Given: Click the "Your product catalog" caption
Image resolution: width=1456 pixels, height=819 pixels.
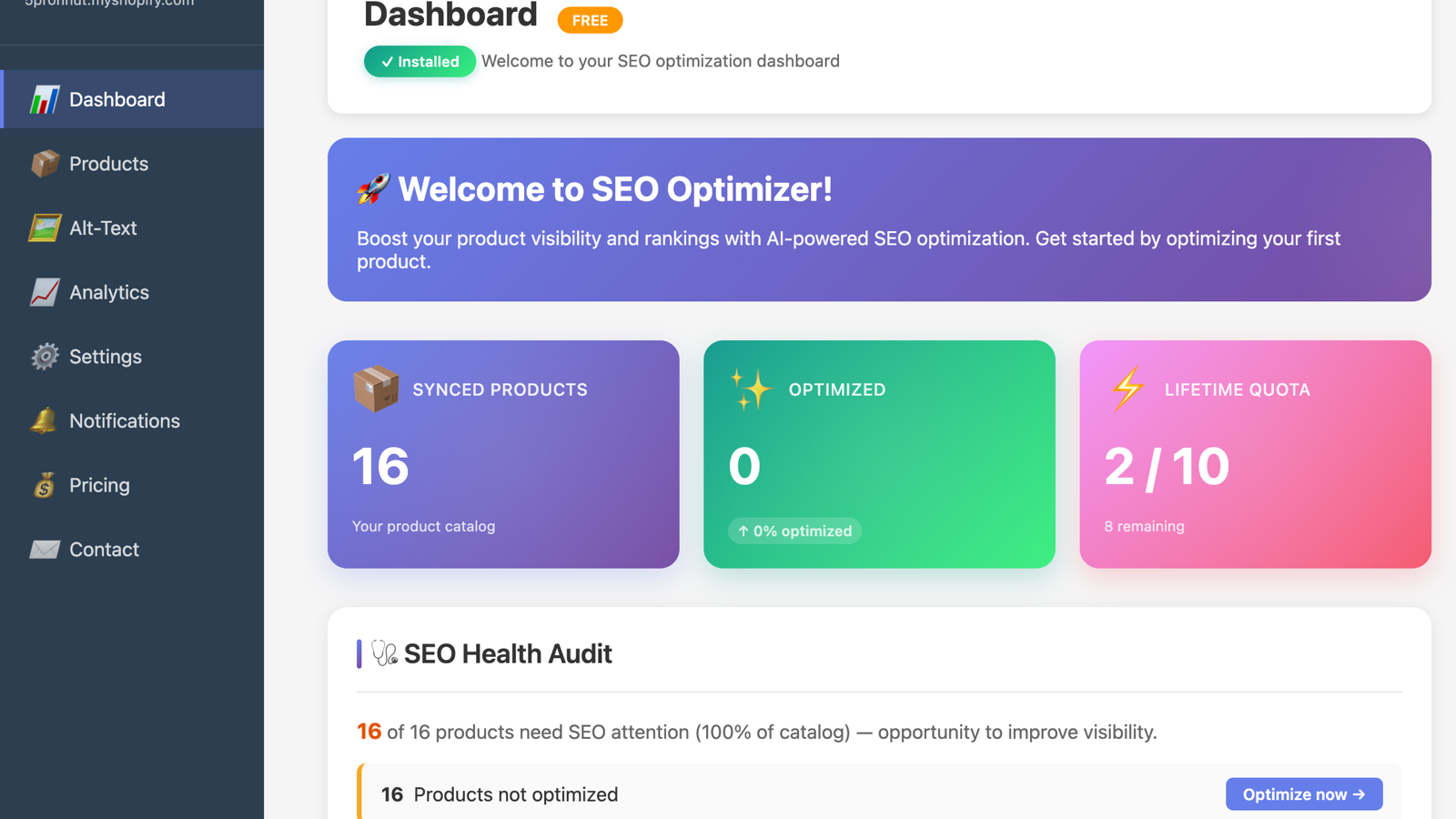Looking at the screenshot, I should point(424,526).
